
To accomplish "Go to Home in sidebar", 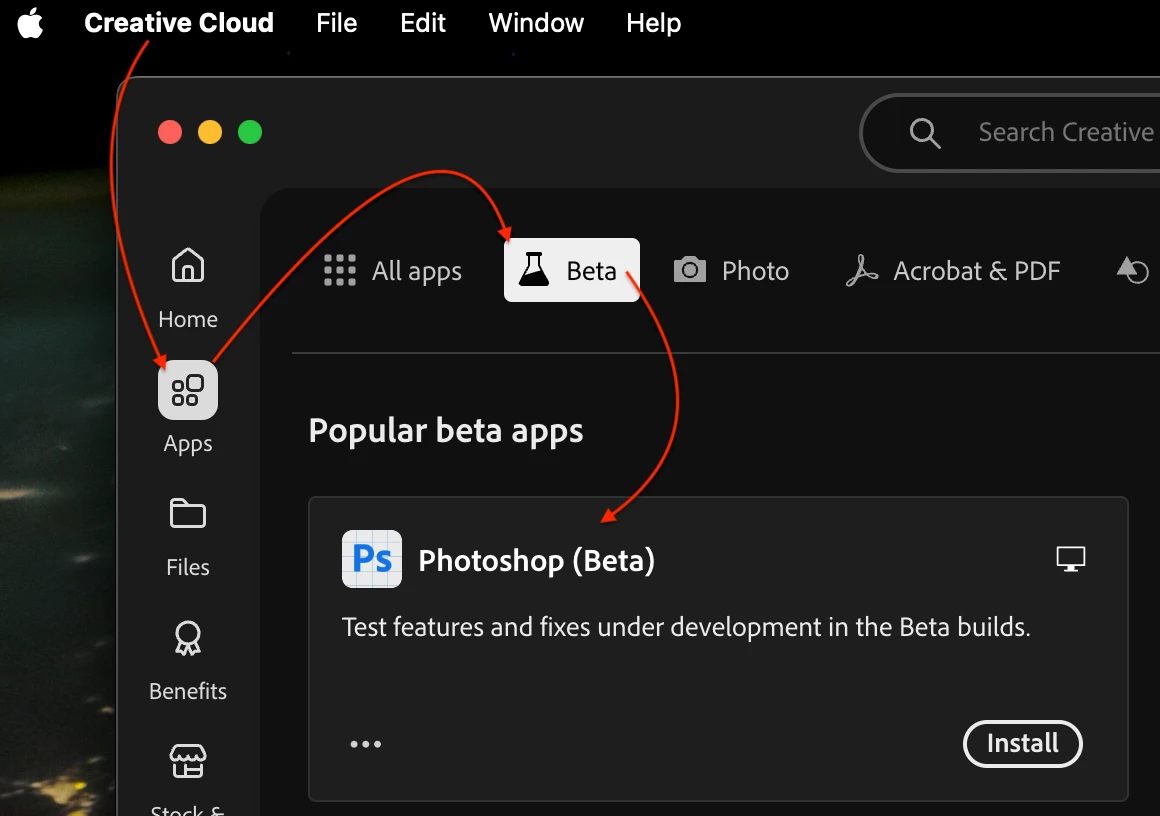I will (x=188, y=289).
